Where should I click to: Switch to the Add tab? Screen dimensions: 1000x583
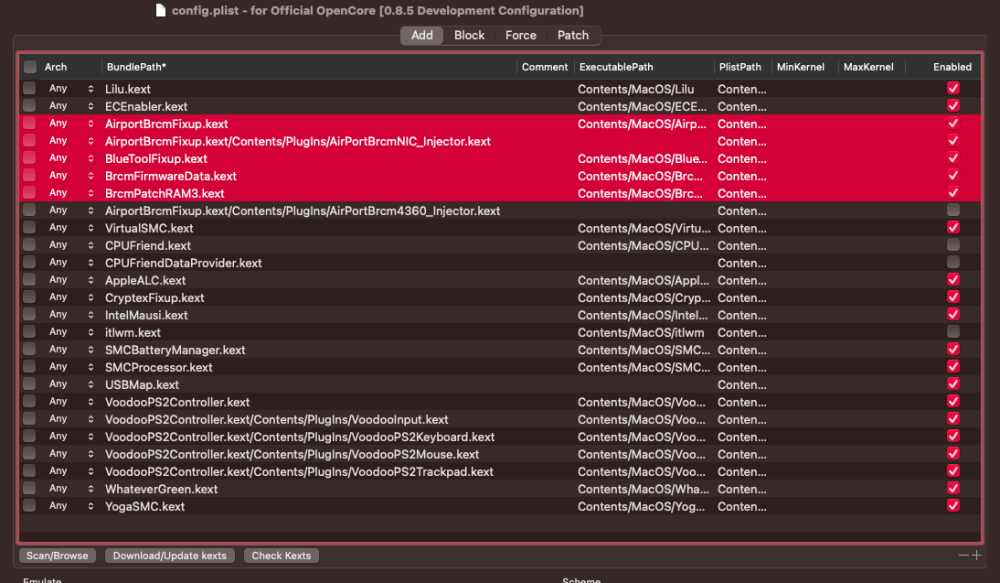click(x=422, y=35)
